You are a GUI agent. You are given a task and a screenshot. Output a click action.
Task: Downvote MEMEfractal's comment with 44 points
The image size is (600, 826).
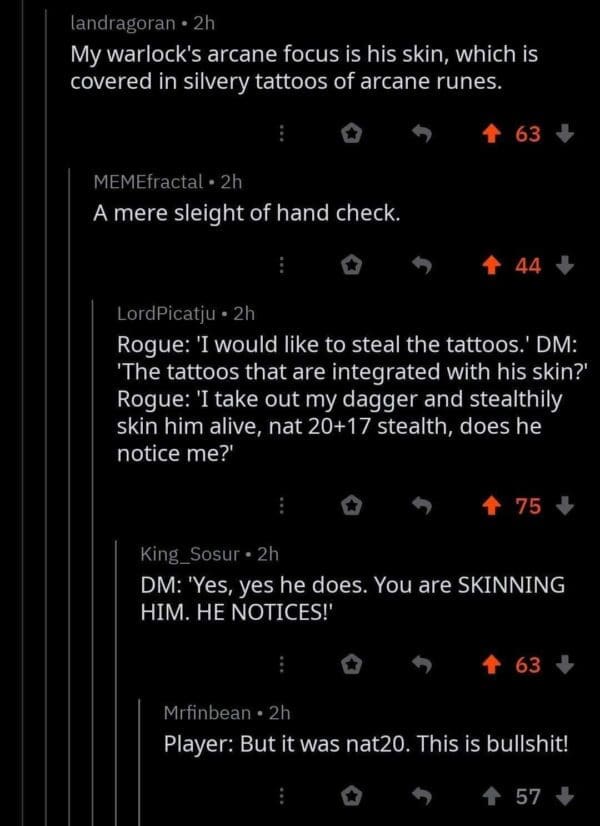coord(564,267)
